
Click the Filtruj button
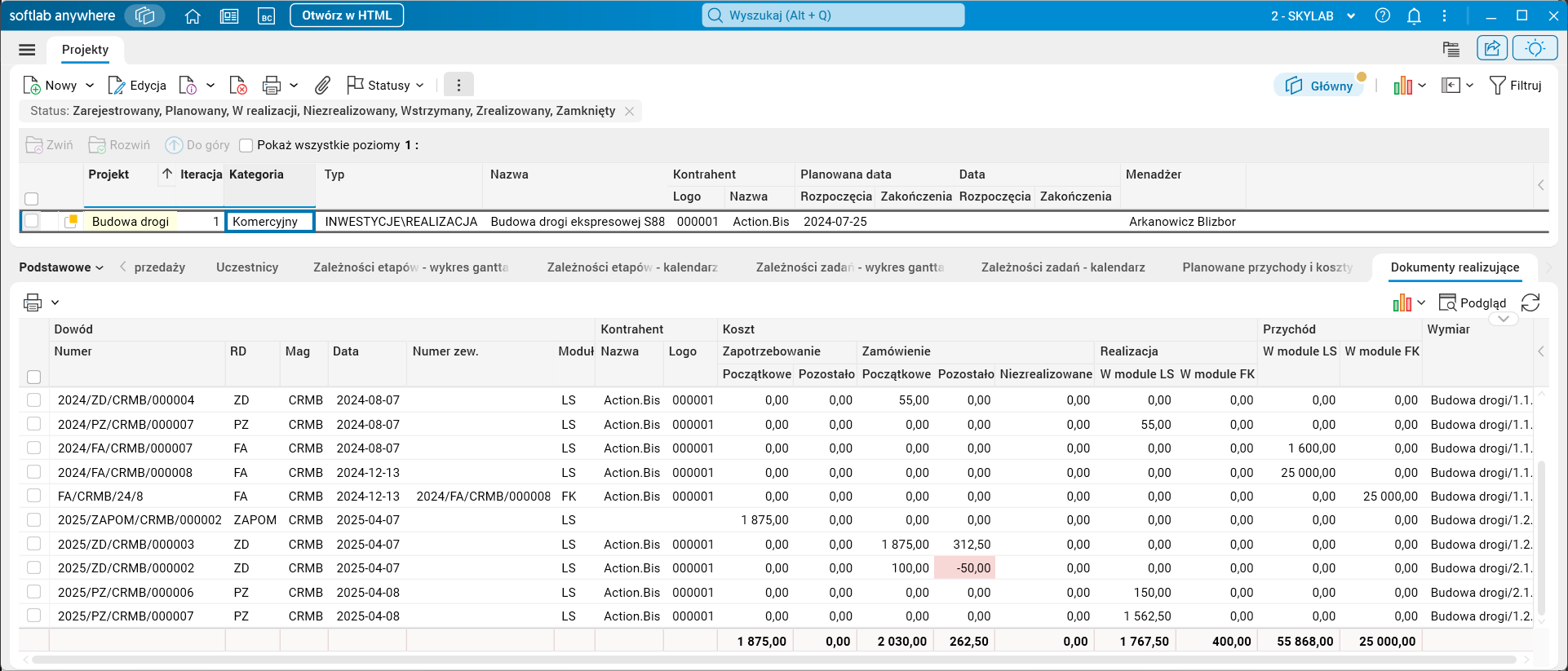(x=1516, y=85)
